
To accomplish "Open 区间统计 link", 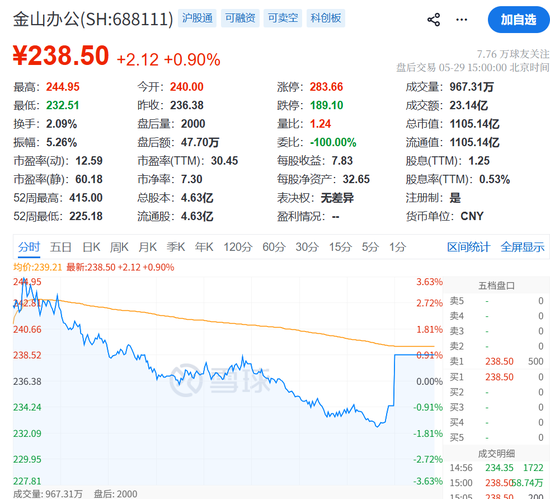I will tap(468, 247).
